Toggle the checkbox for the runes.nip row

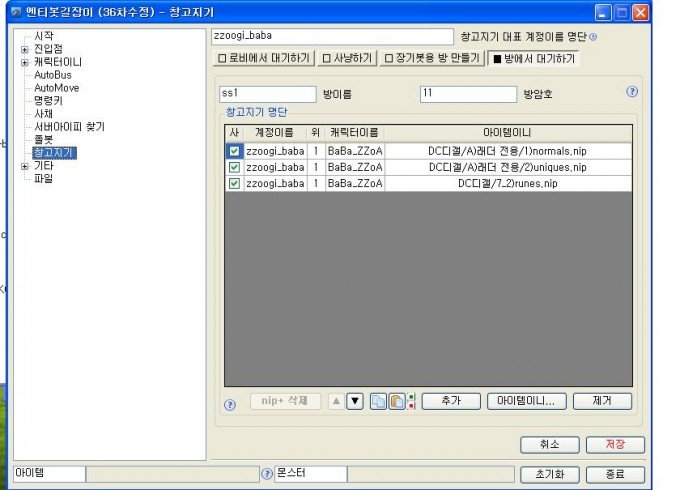(x=234, y=183)
